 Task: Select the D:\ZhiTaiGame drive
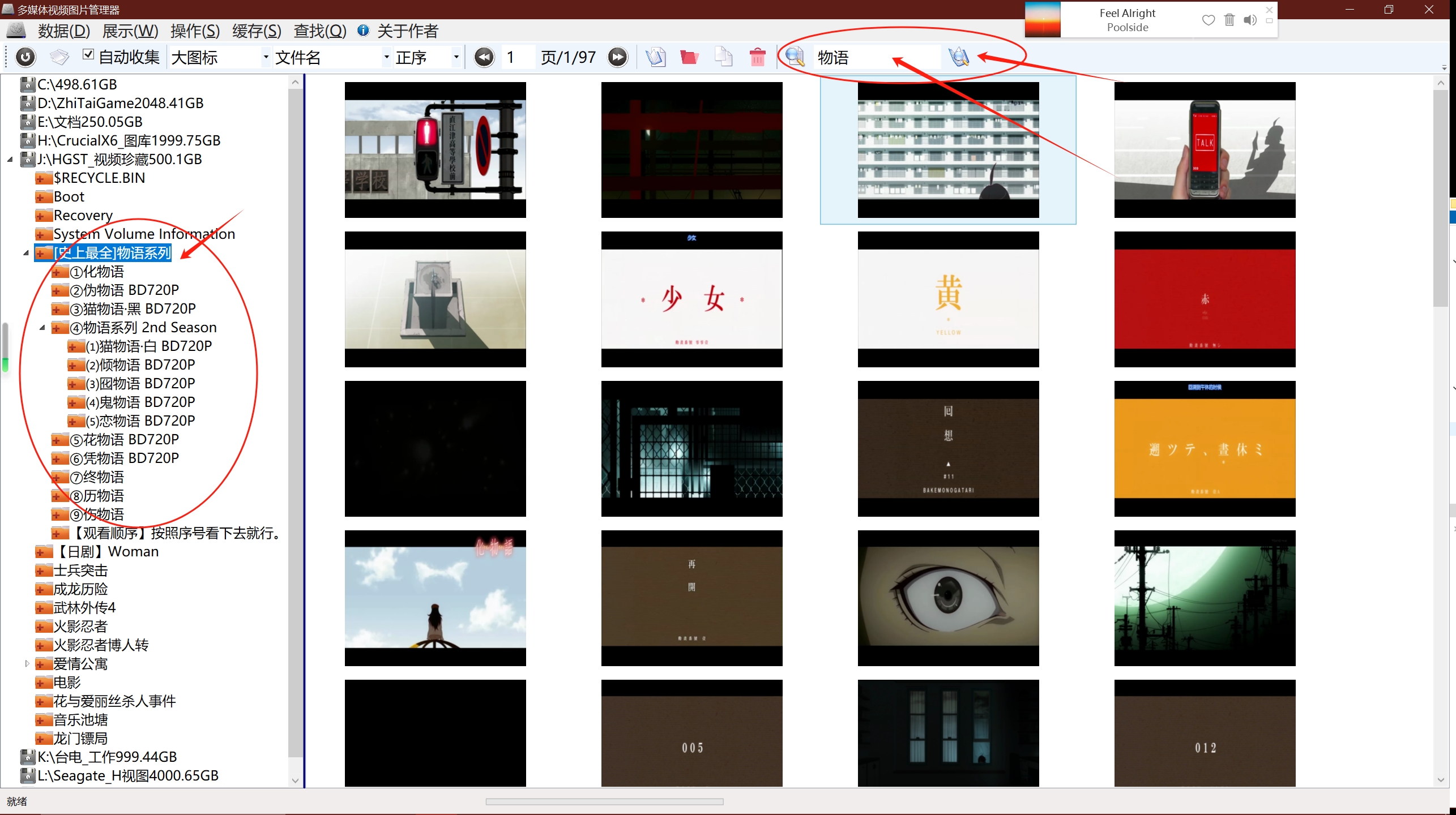112,103
